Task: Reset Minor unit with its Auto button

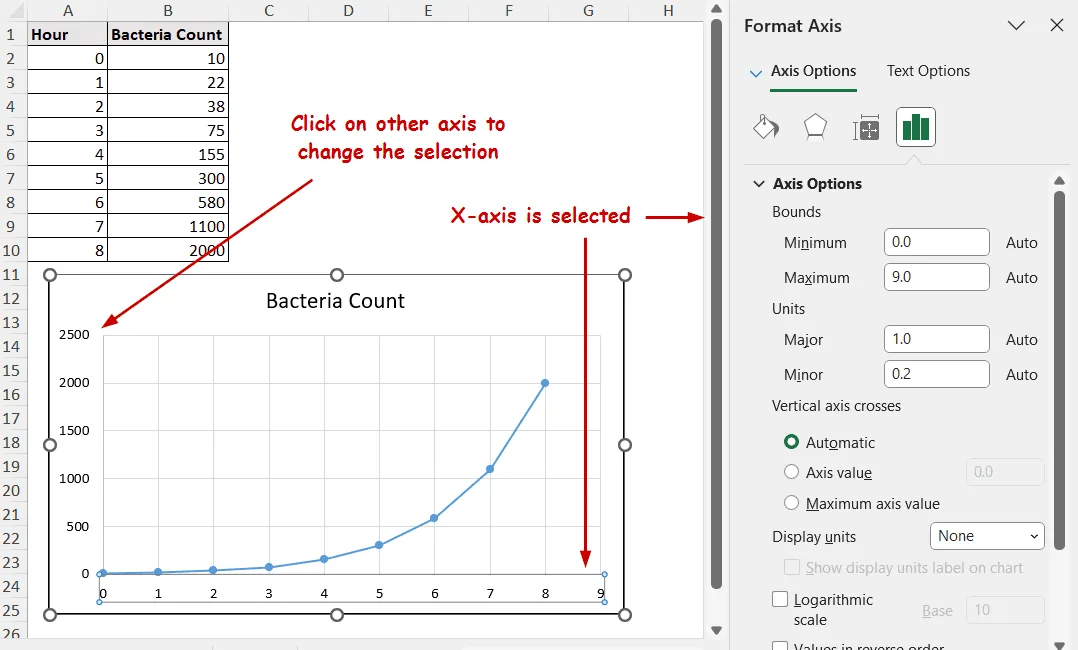Action: (x=1022, y=375)
